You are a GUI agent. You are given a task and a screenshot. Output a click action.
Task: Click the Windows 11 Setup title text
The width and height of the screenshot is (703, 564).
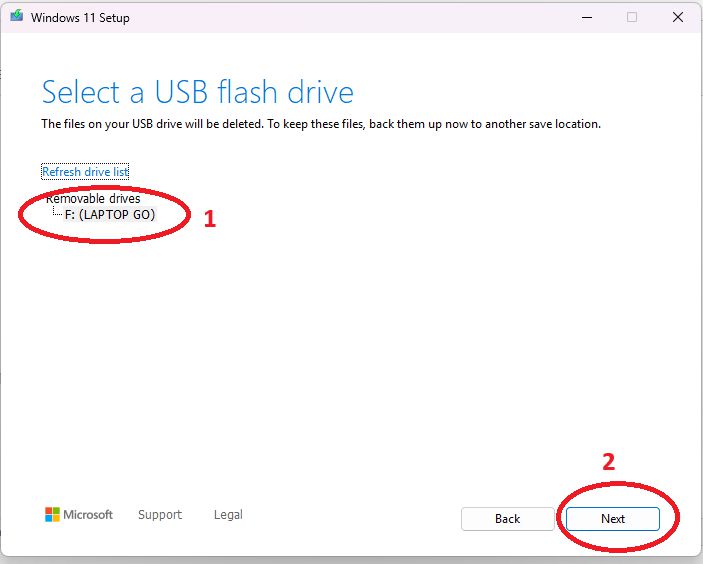pos(80,18)
